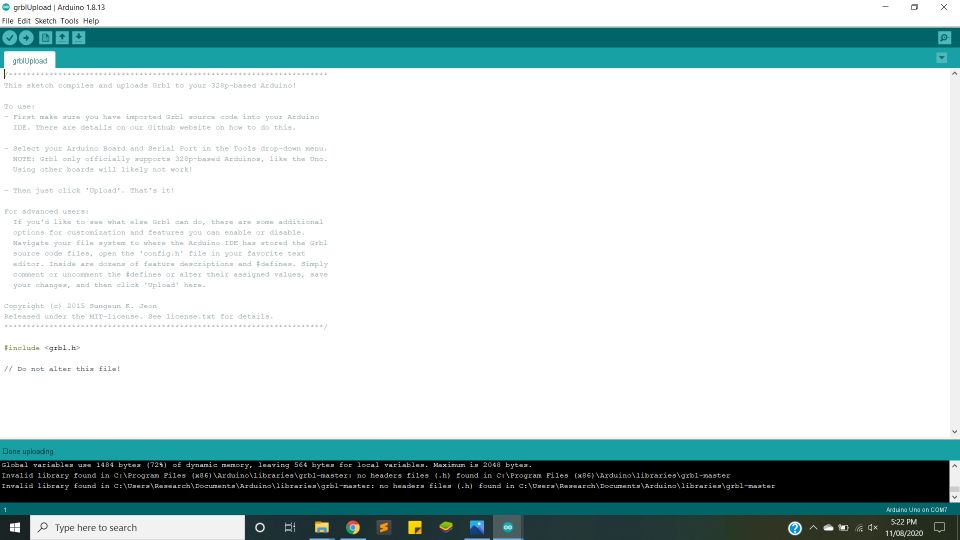Open File Explorer from taskbar
Screen dimensions: 960x540
tap(321, 527)
